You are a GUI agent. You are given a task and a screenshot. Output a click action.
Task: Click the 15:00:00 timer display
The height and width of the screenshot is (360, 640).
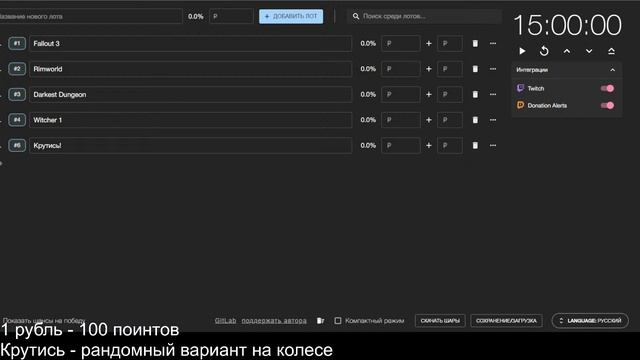(x=567, y=25)
